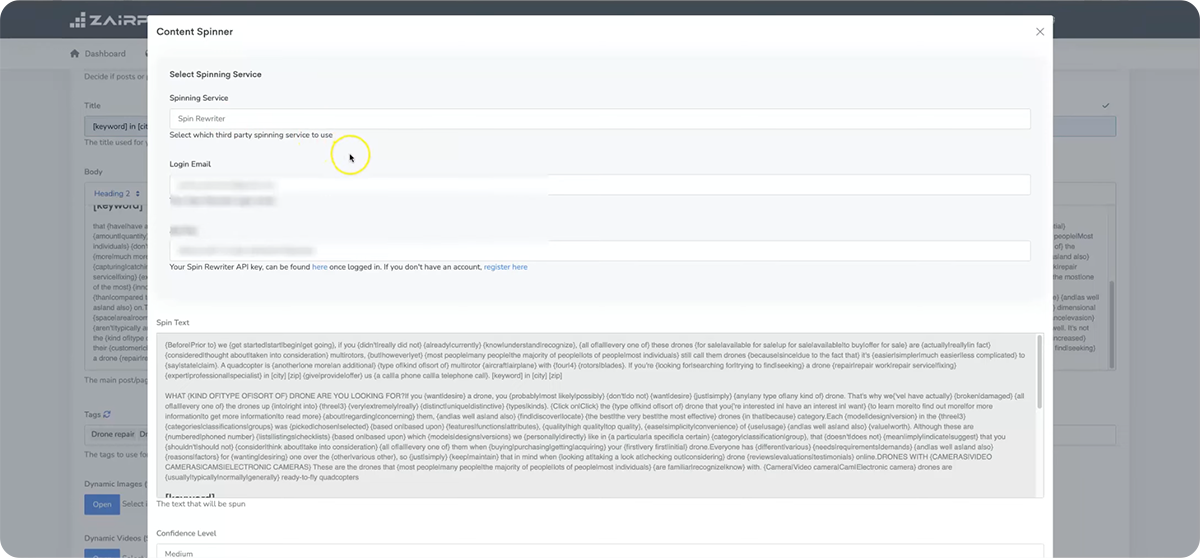
Task: Click the Spin Rewriter API key field
Action: (x=599, y=250)
